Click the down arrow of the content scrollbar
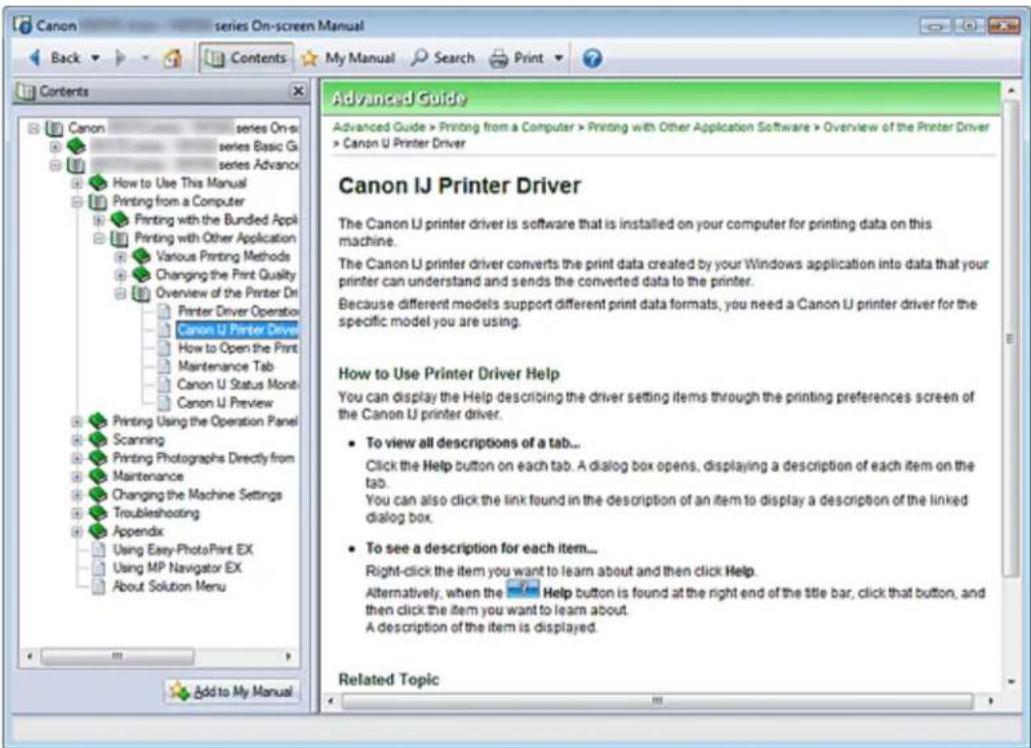 click(1011, 682)
